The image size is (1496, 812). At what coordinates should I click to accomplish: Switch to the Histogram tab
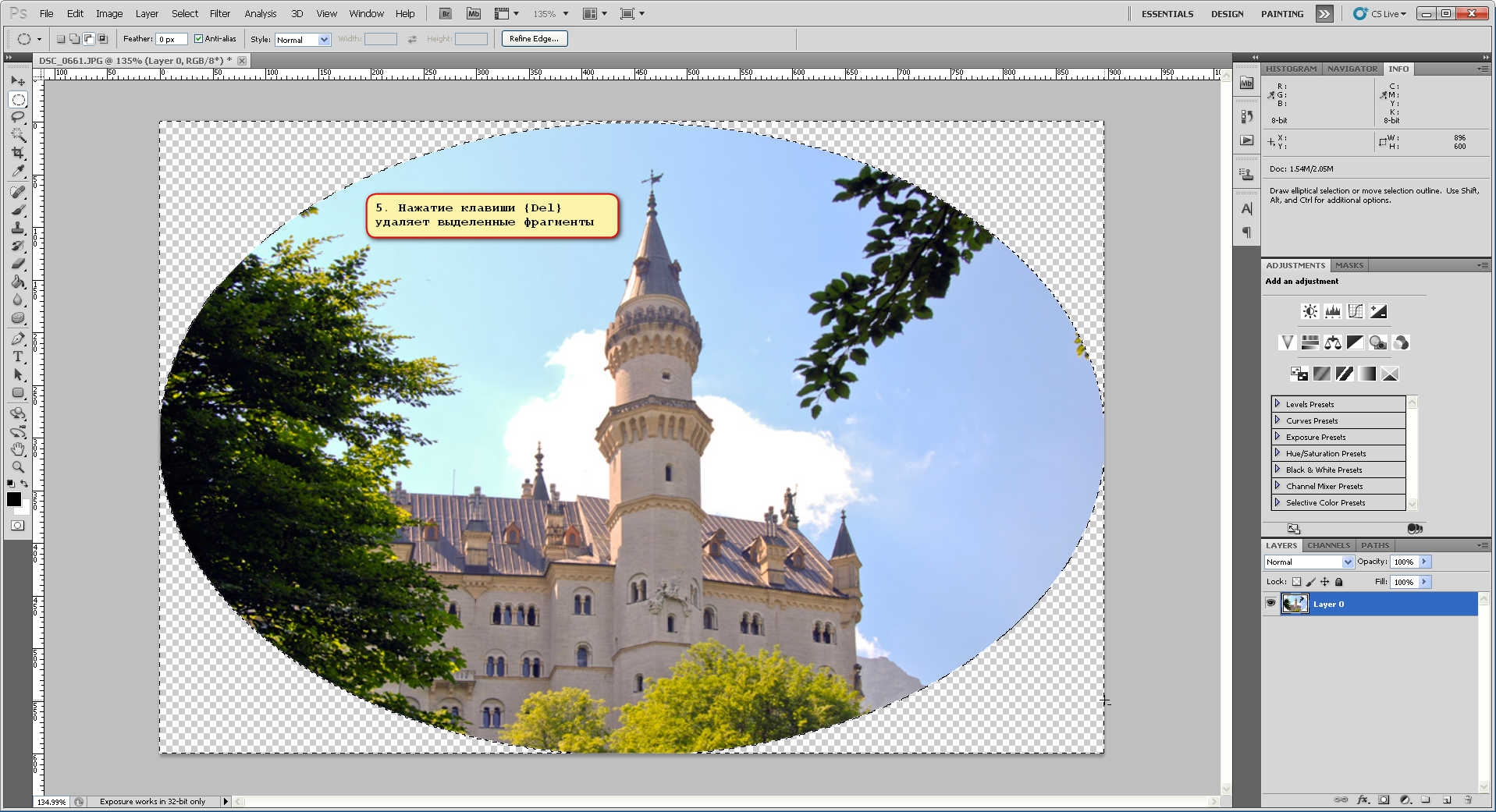click(x=1291, y=69)
